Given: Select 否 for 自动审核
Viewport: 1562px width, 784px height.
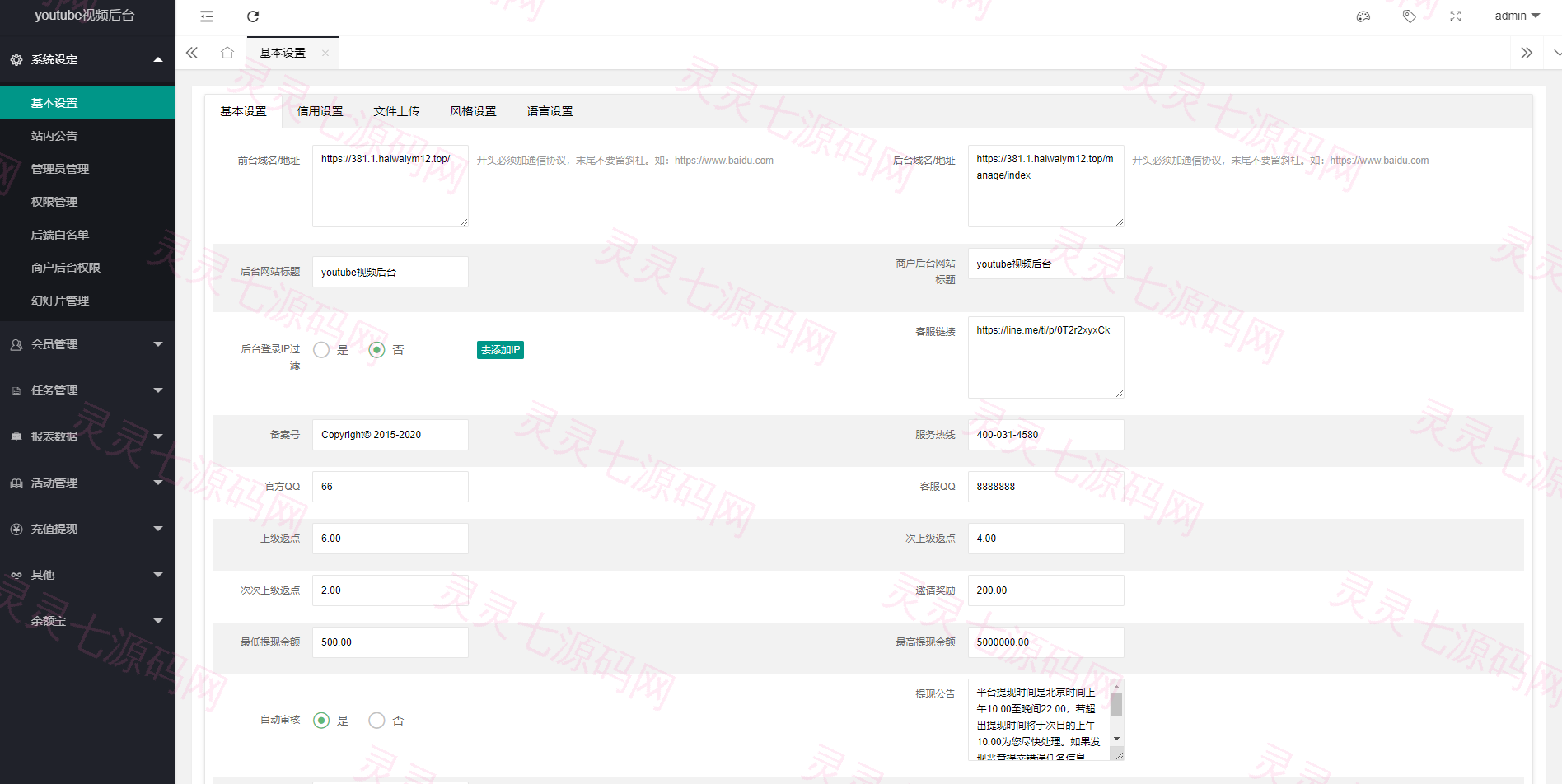Looking at the screenshot, I should pos(376,721).
